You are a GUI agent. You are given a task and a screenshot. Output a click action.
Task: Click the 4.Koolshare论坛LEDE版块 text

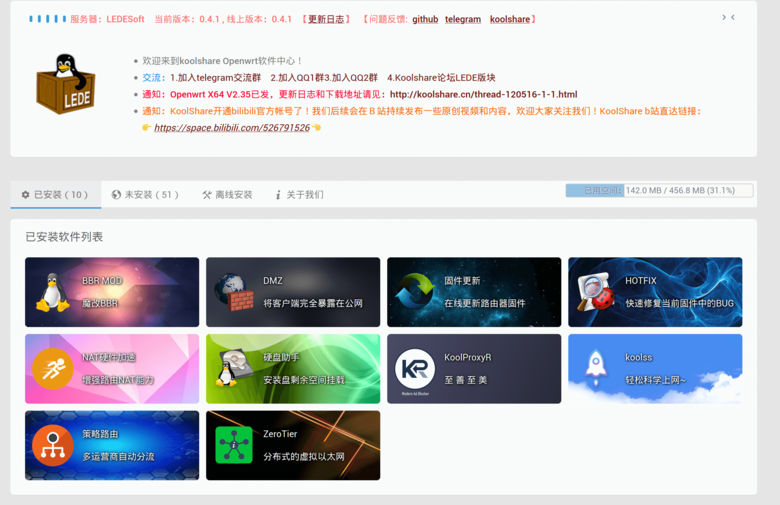441,78
